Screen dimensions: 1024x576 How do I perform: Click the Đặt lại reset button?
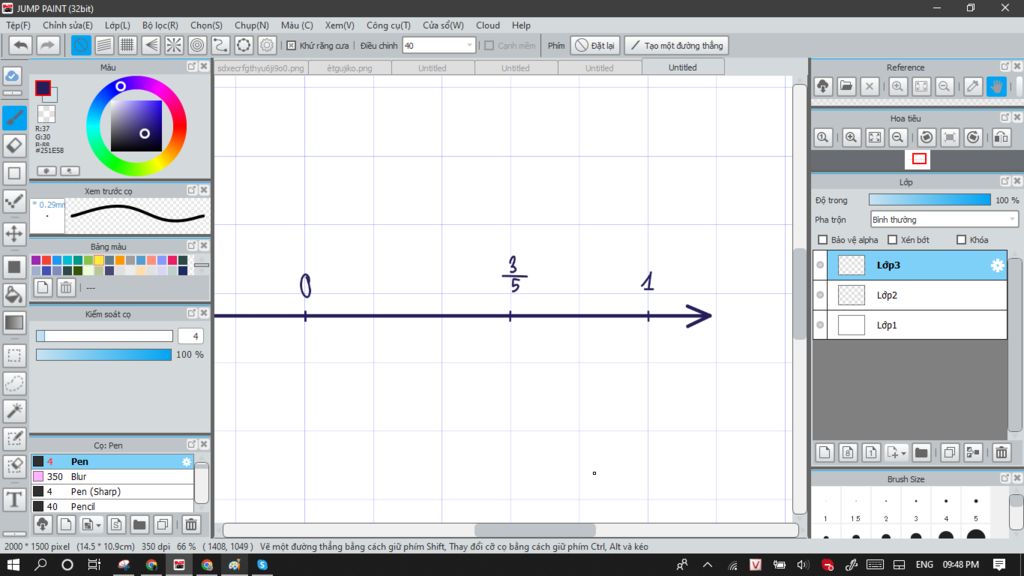(x=595, y=46)
